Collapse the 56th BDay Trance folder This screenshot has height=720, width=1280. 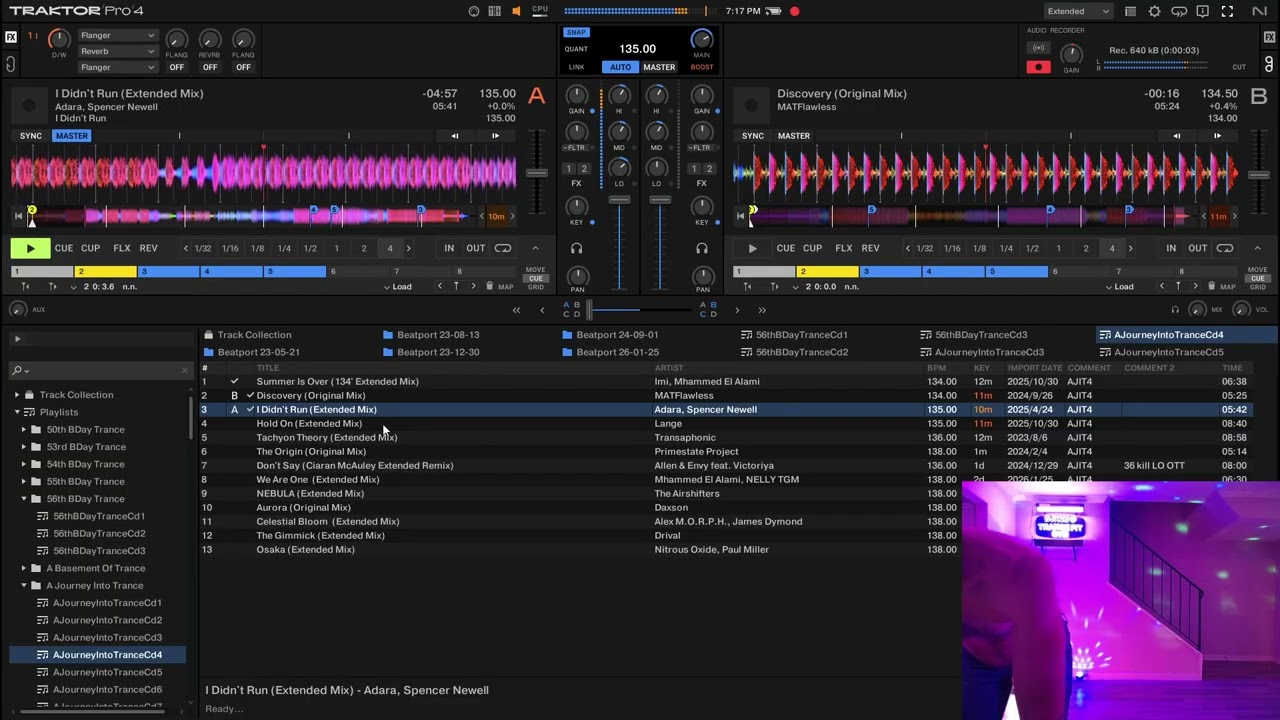coord(24,499)
